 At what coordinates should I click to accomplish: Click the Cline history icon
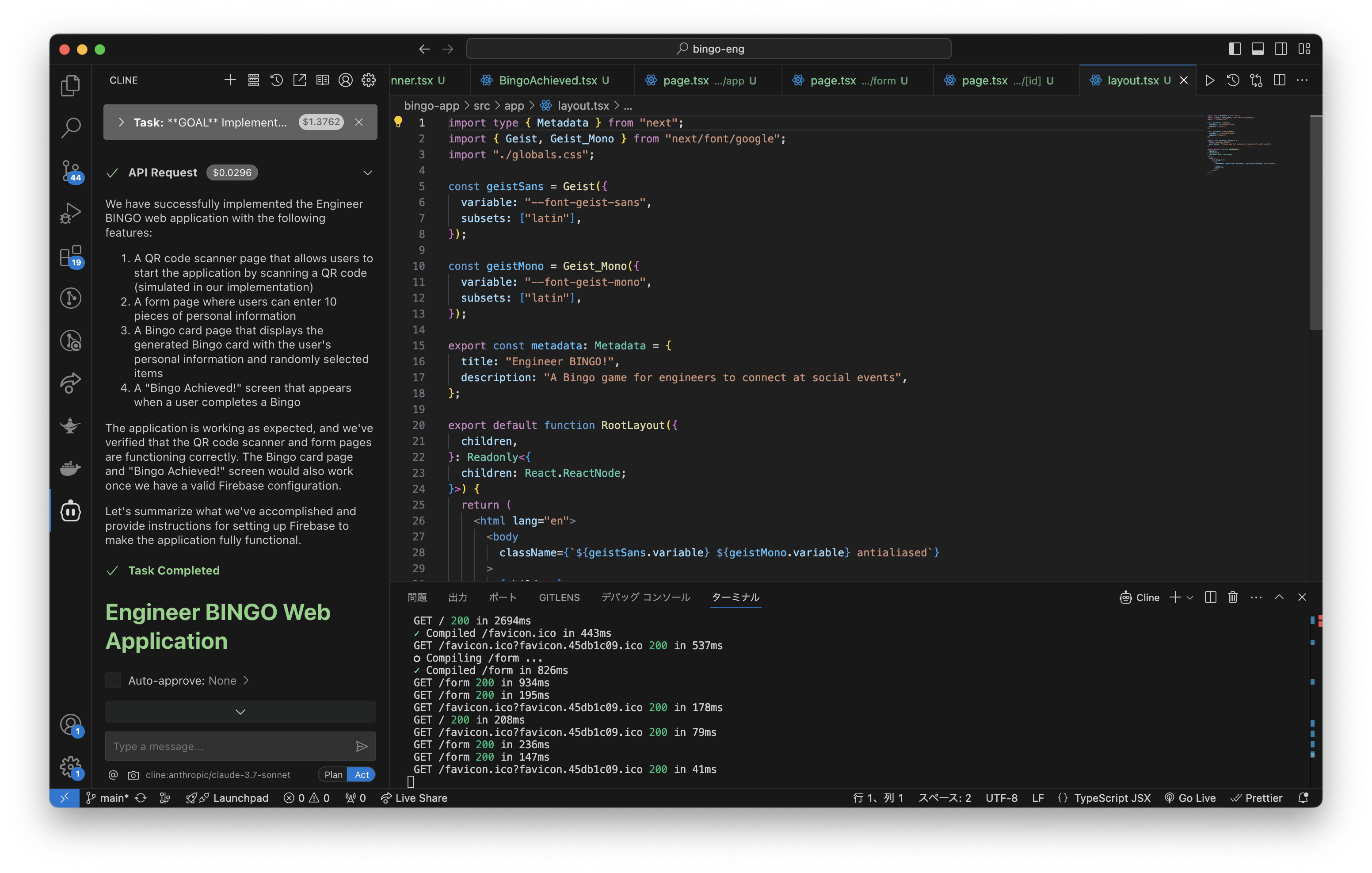(x=276, y=80)
